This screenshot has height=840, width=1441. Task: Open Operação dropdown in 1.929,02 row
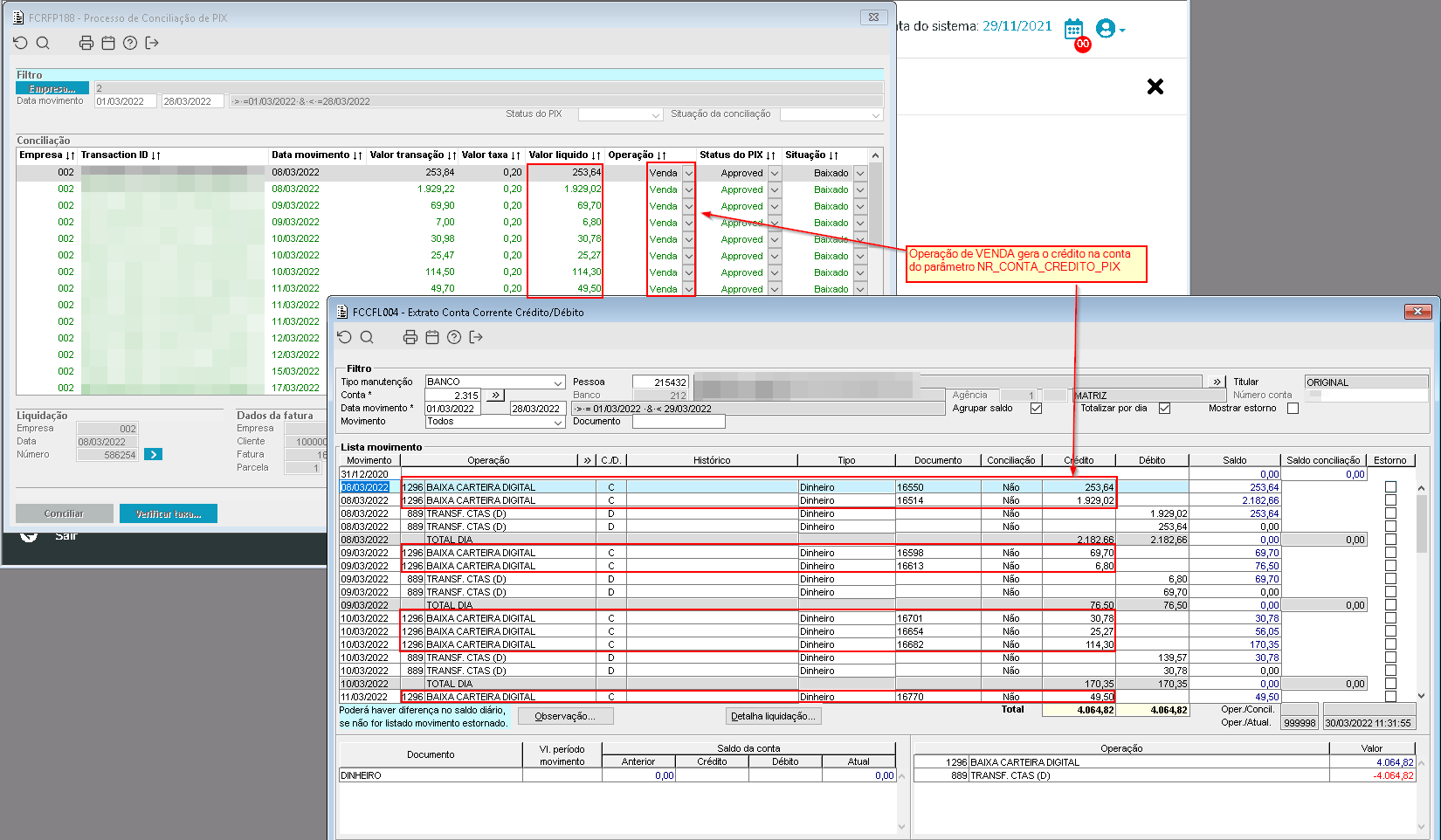tap(688, 189)
